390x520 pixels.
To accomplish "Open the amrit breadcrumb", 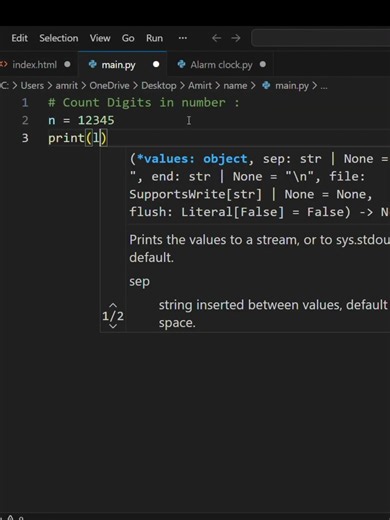I will (x=67, y=86).
